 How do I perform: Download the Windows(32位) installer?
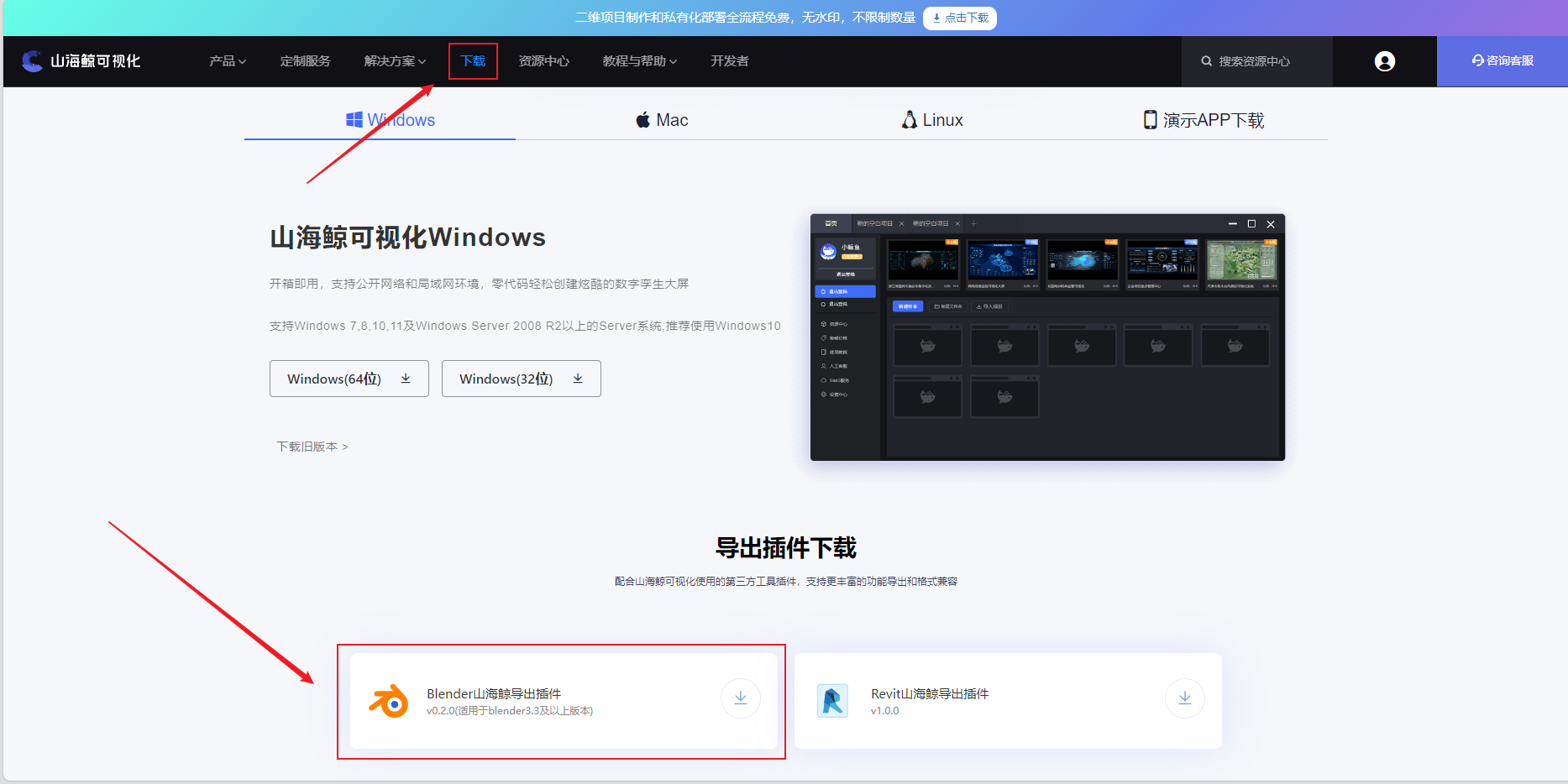pos(522,379)
